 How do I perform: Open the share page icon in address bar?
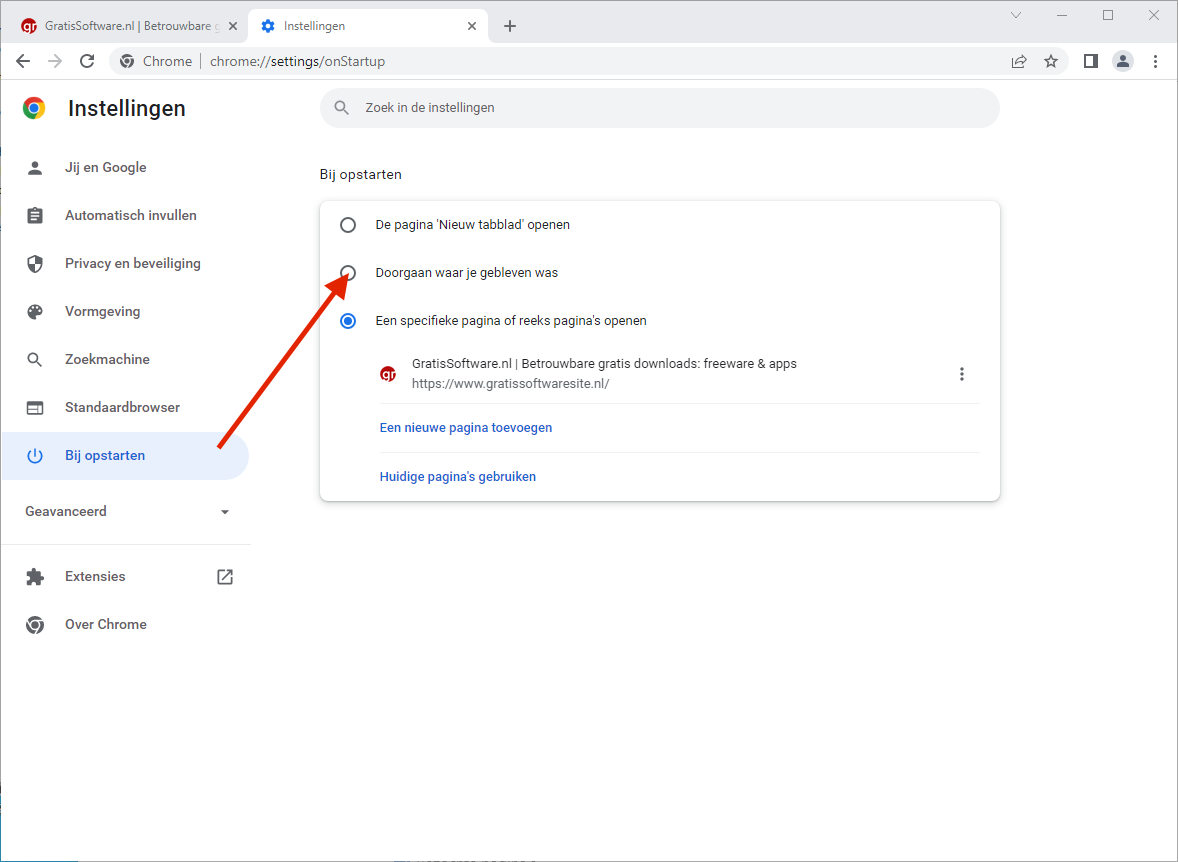[x=1019, y=61]
